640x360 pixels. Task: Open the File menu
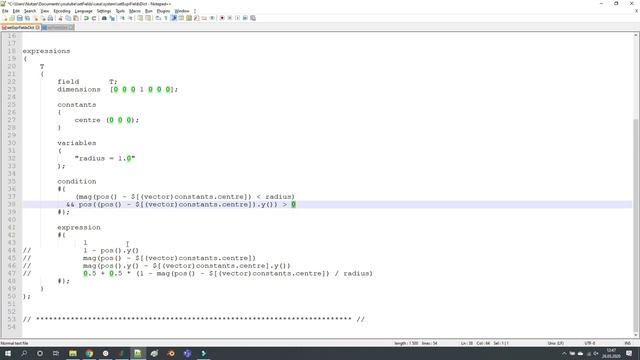[x=5, y=11]
